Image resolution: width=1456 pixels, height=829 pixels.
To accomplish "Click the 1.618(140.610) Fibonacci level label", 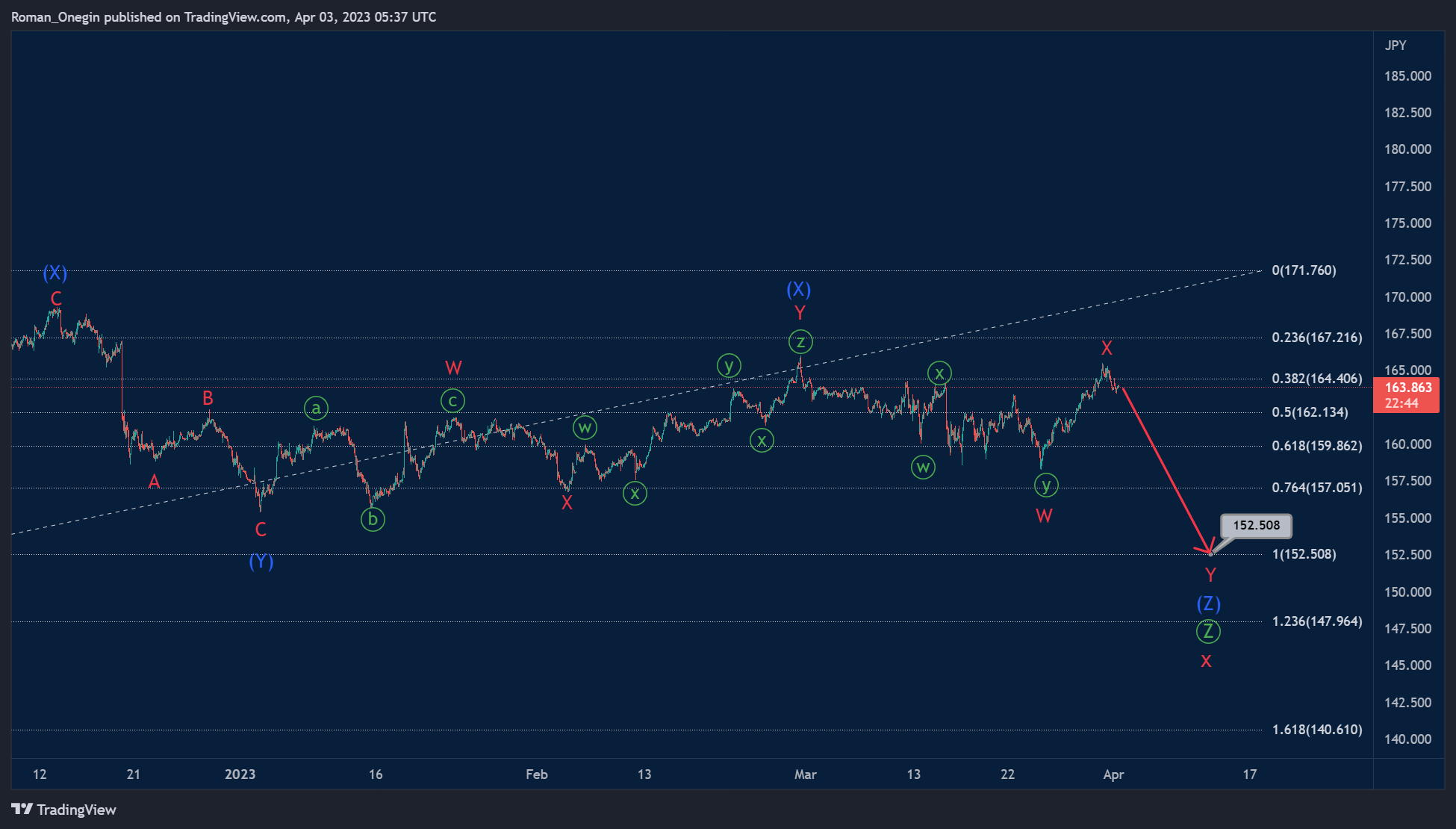I will [1317, 730].
